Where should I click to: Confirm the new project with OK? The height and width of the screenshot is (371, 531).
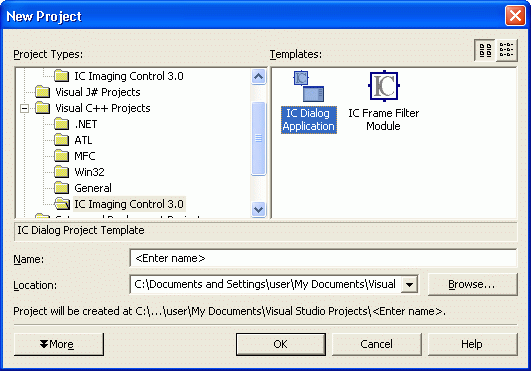281,344
